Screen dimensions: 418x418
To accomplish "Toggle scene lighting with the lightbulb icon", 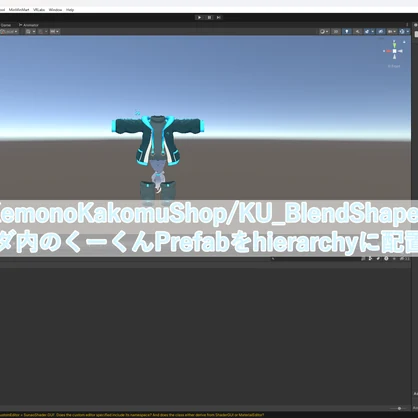I will [347, 32].
